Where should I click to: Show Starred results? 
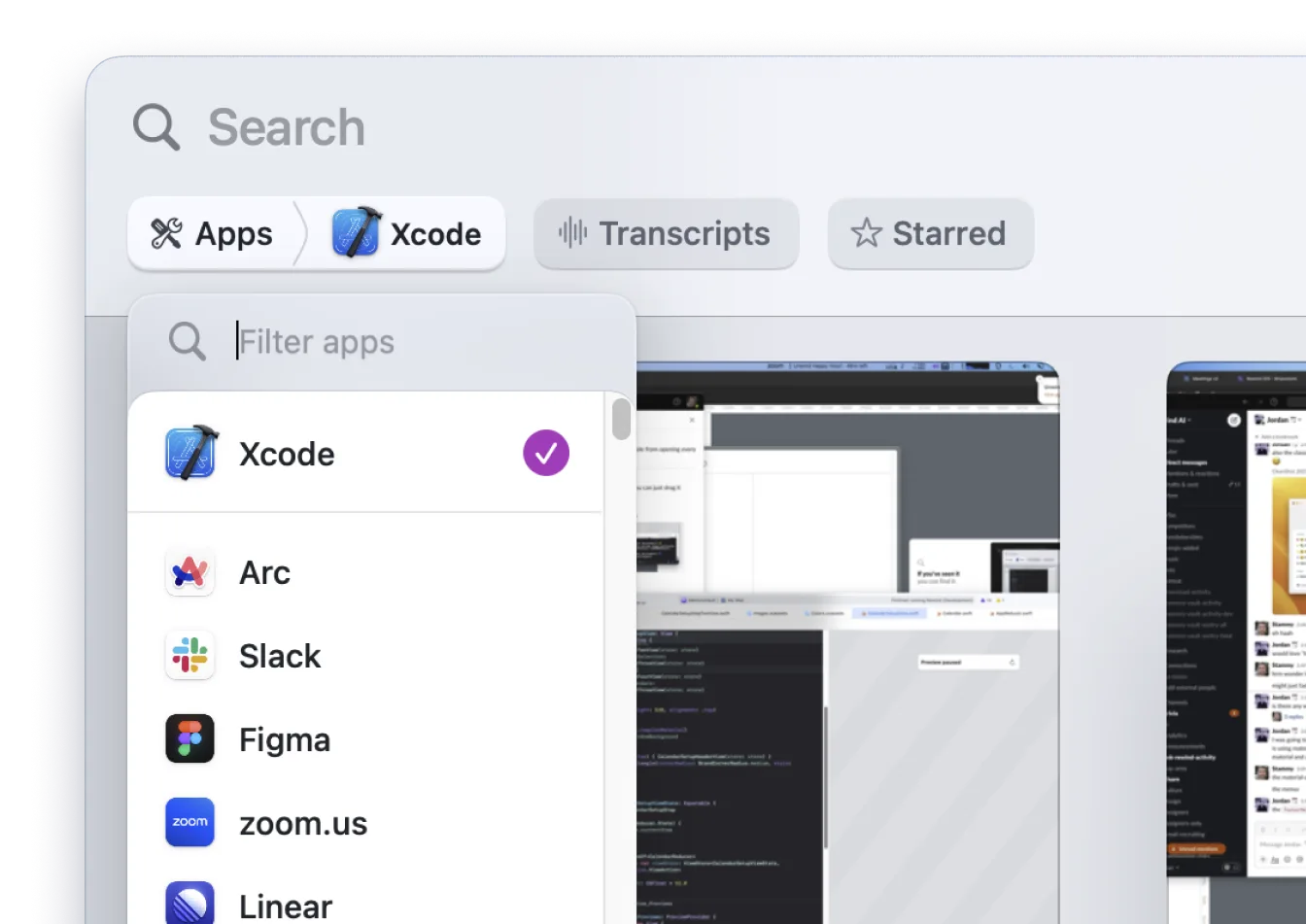pos(930,233)
